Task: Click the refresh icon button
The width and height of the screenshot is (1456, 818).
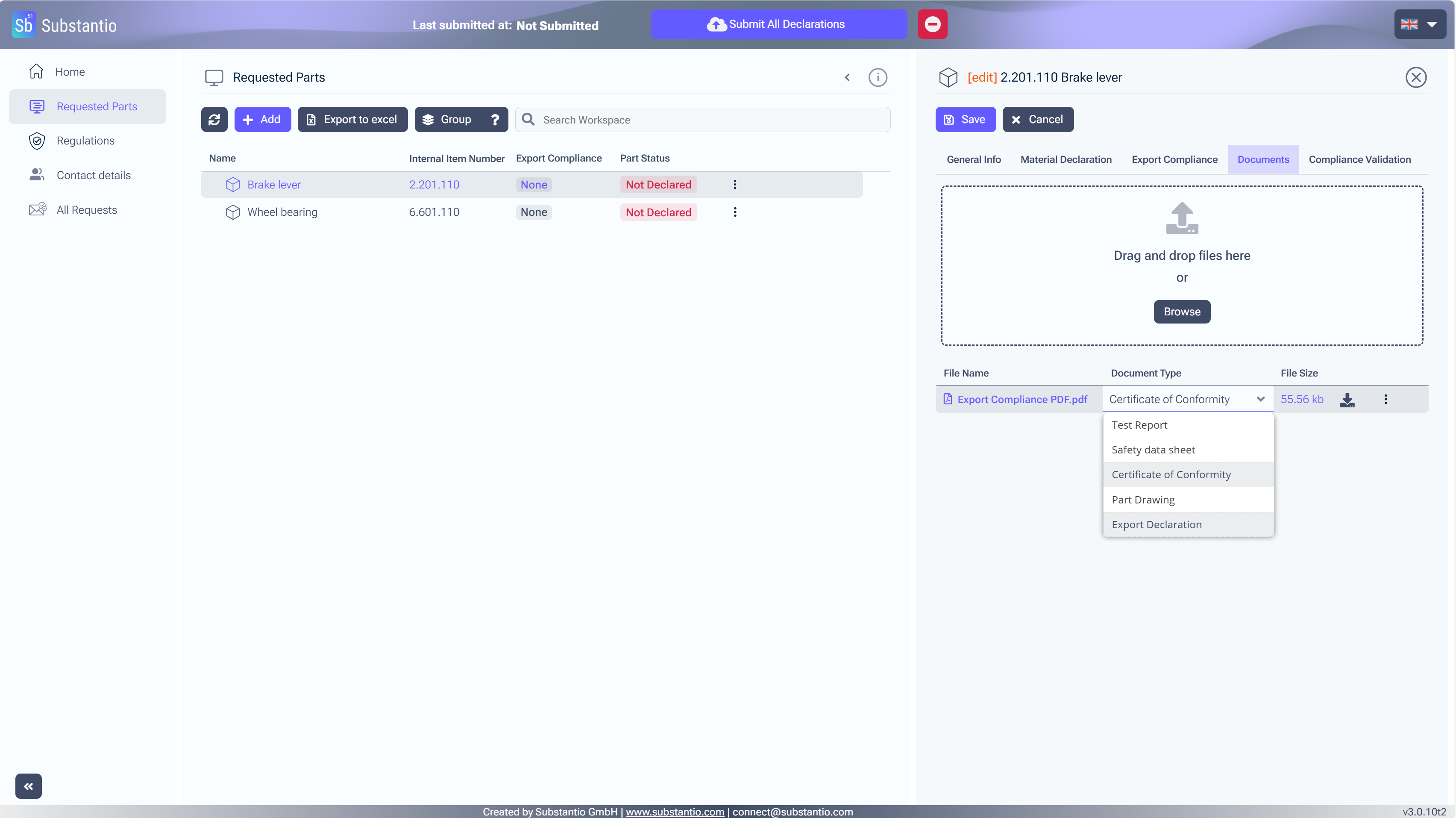Action: (x=214, y=119)
